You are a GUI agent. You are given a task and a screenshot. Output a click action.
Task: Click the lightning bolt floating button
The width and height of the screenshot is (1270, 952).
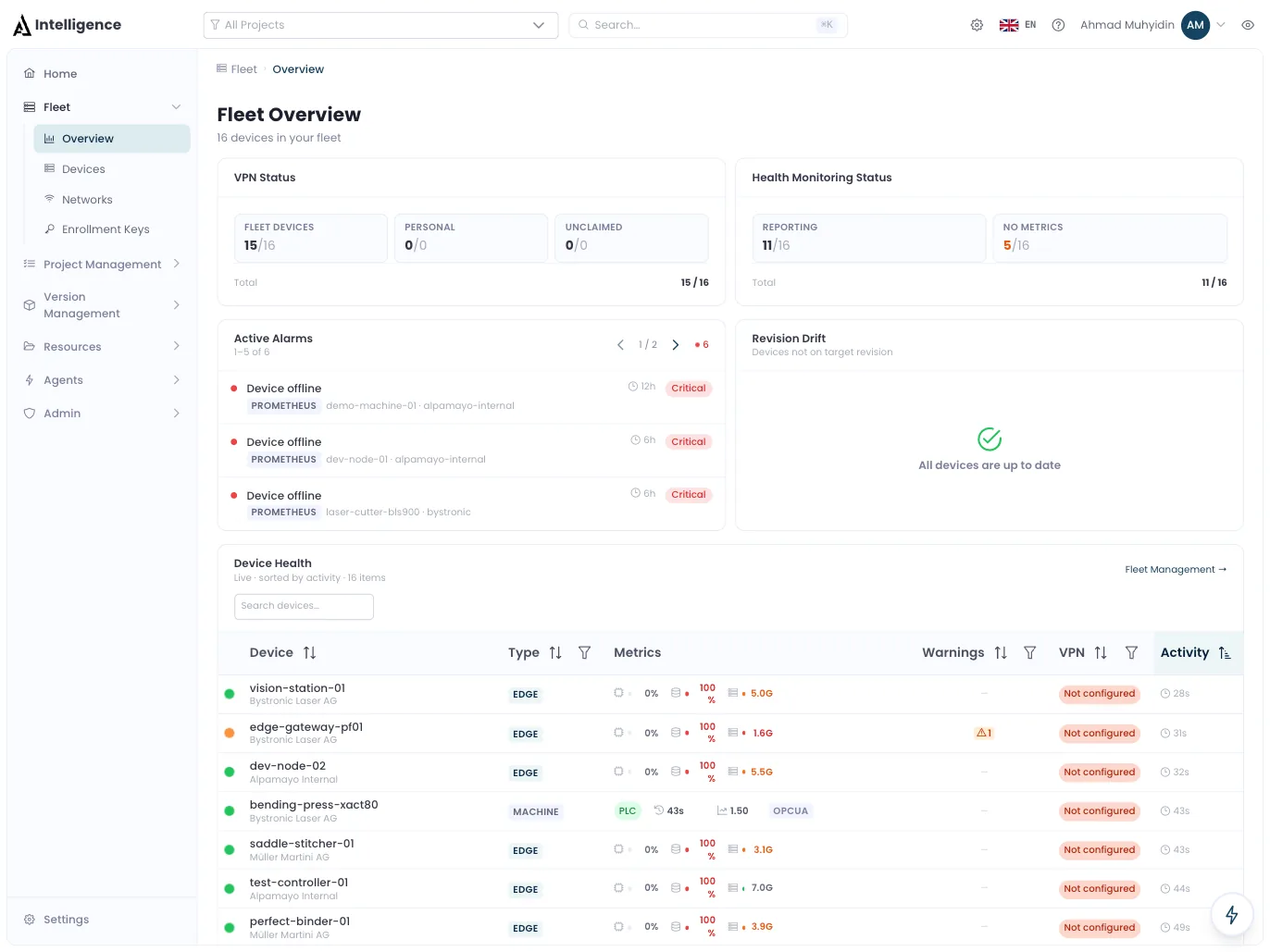pos(1232,915)
